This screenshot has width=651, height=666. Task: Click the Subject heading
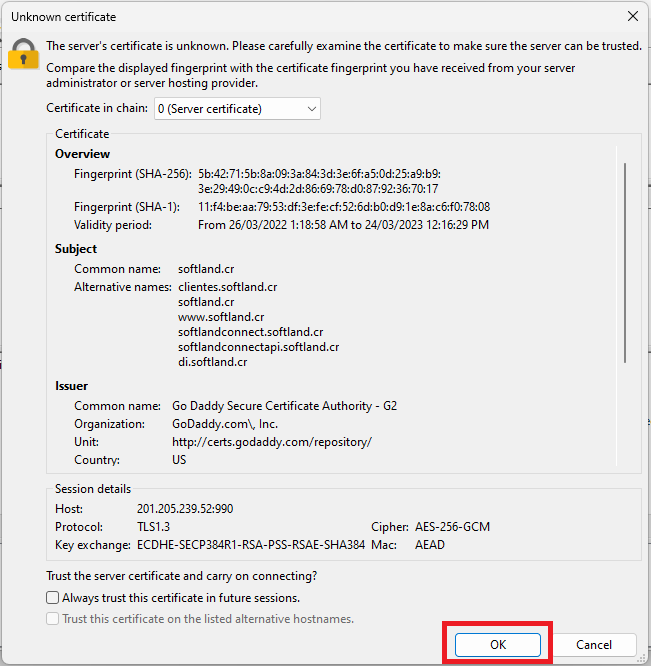pyautogui.click(x=76, y=249)
